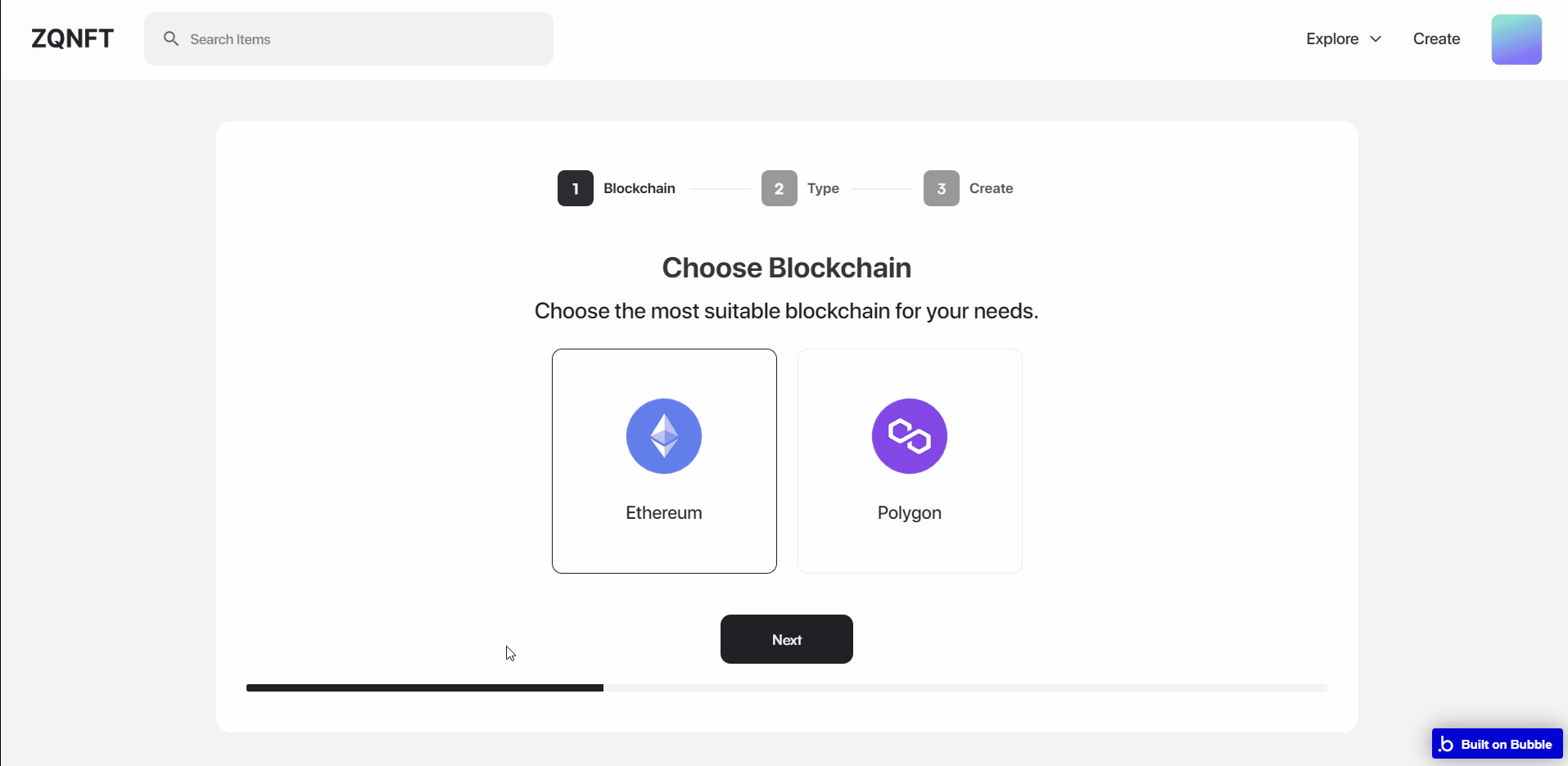
Task: Click the Bubble logo in the badge
Action: (x=1446, y=744)
